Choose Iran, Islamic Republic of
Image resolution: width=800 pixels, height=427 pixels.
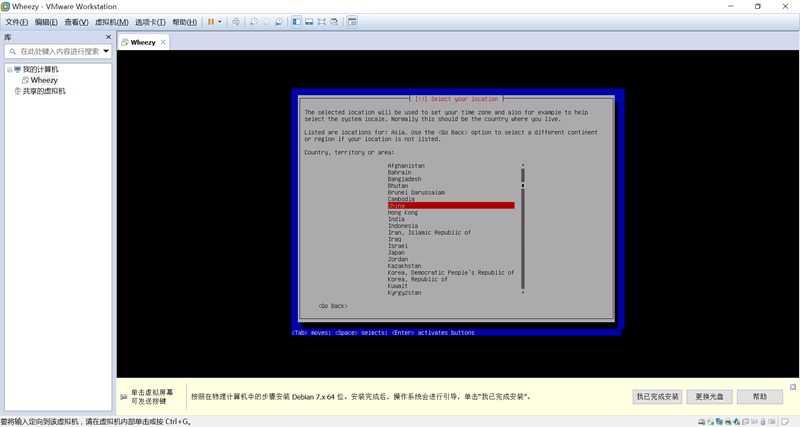pyautogui.click(x=429, y=233)
